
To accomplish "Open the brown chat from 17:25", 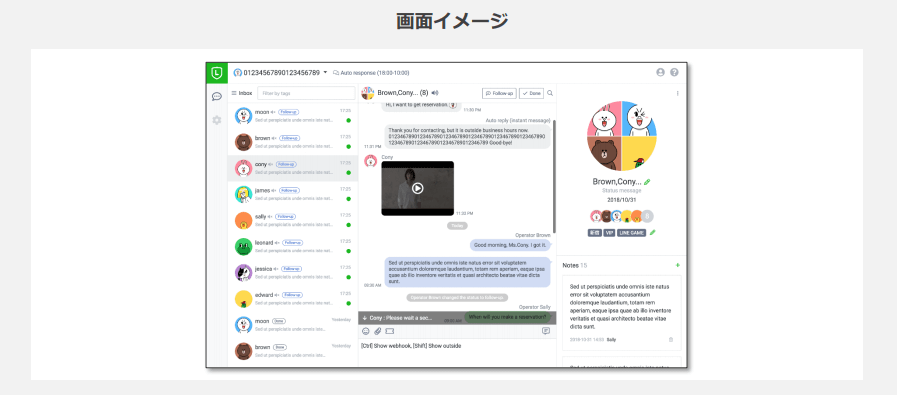I will coord(293,142).
